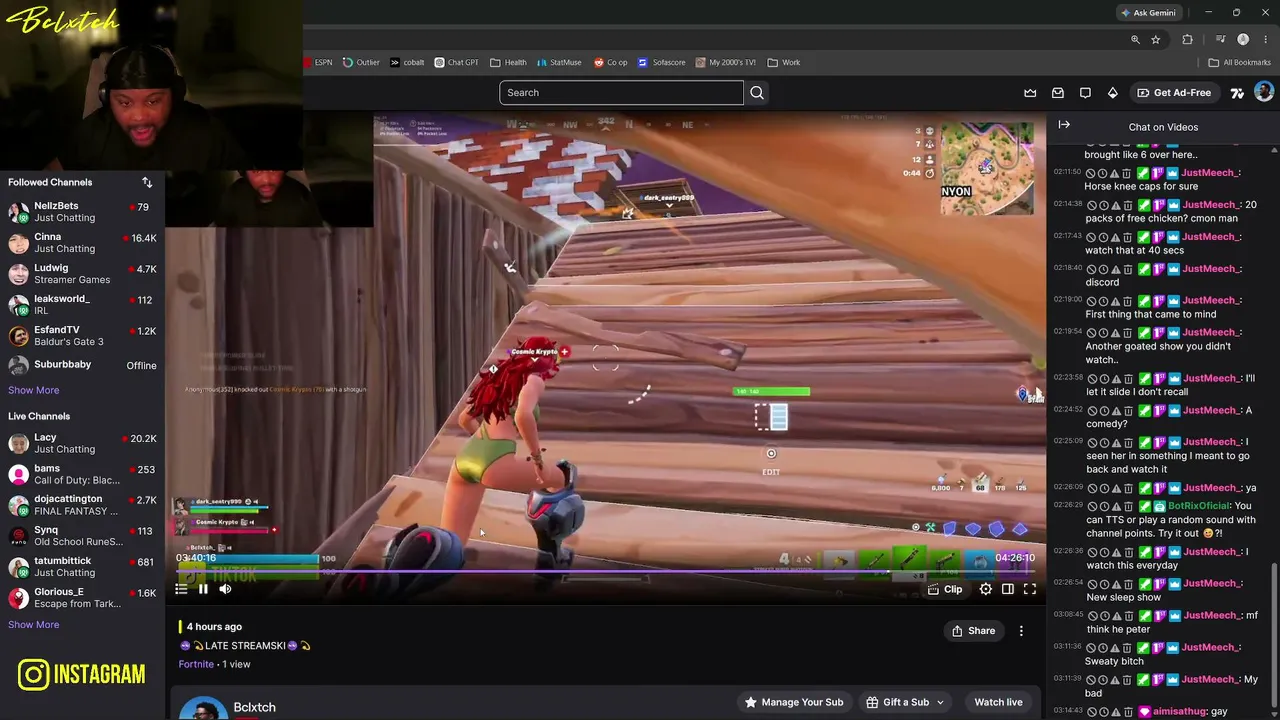Open the Twitch notifications inbox
1280x720 pixels.
point(1058,93)
